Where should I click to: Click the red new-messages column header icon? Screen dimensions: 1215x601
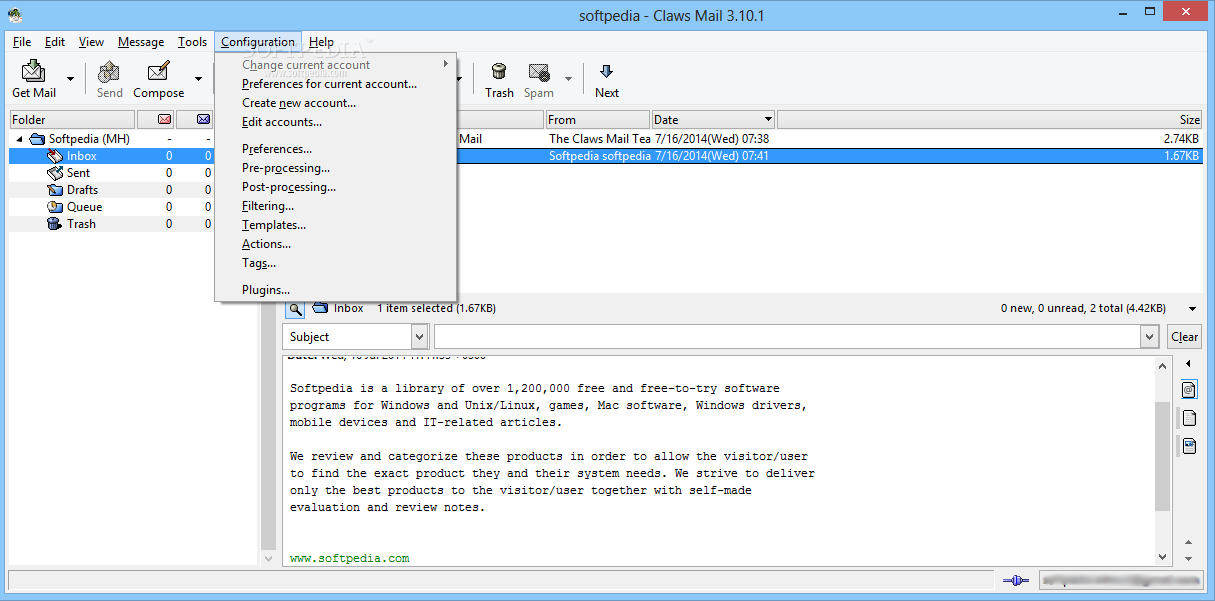pyautogui.click(x=164, y=120)
